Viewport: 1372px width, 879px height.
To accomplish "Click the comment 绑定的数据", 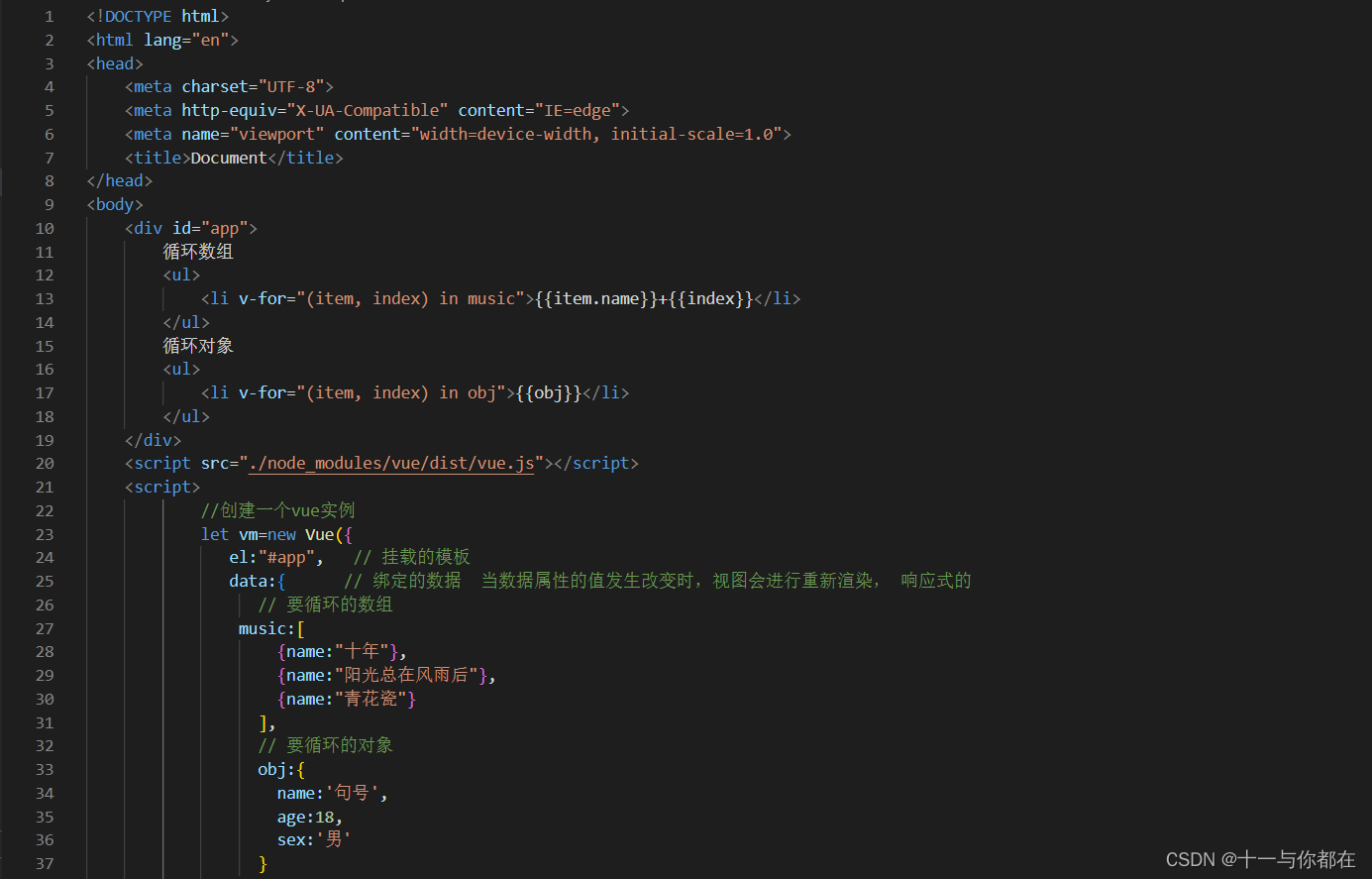I will (402, 581).
